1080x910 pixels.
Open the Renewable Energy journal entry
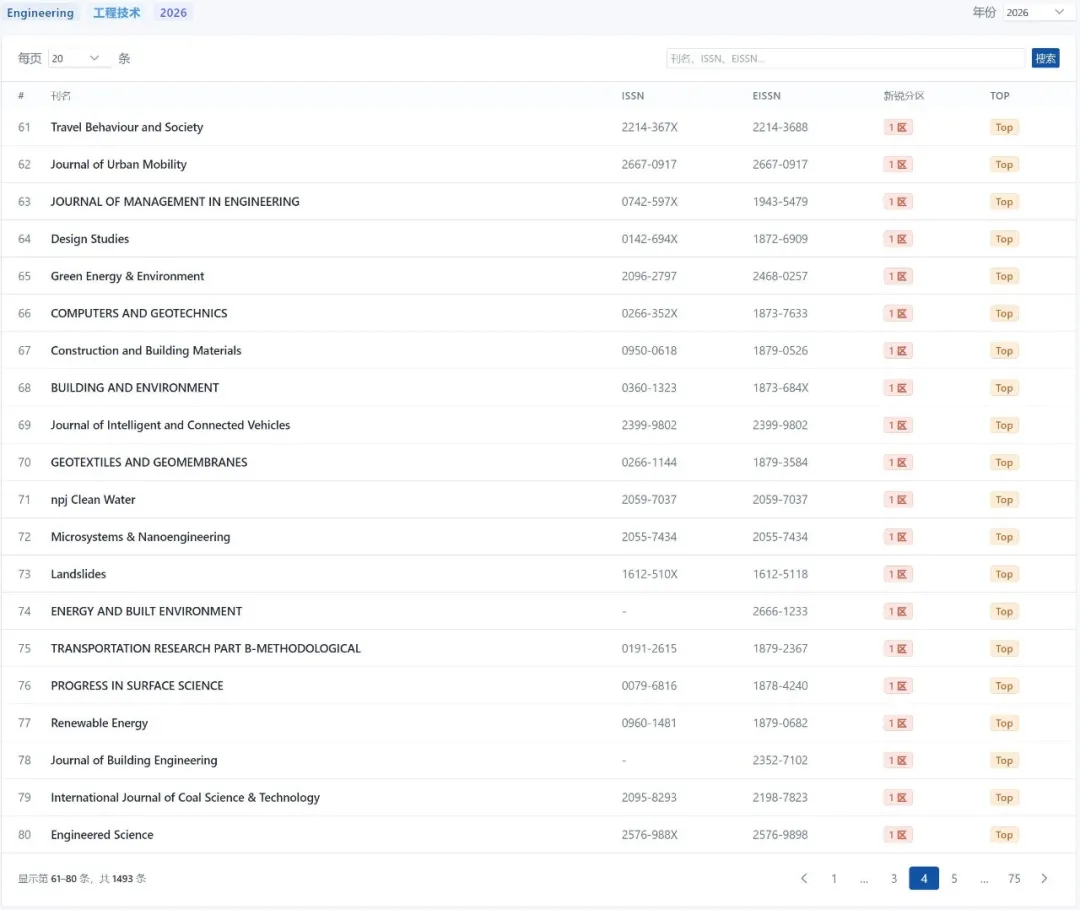tap(99, 723)
